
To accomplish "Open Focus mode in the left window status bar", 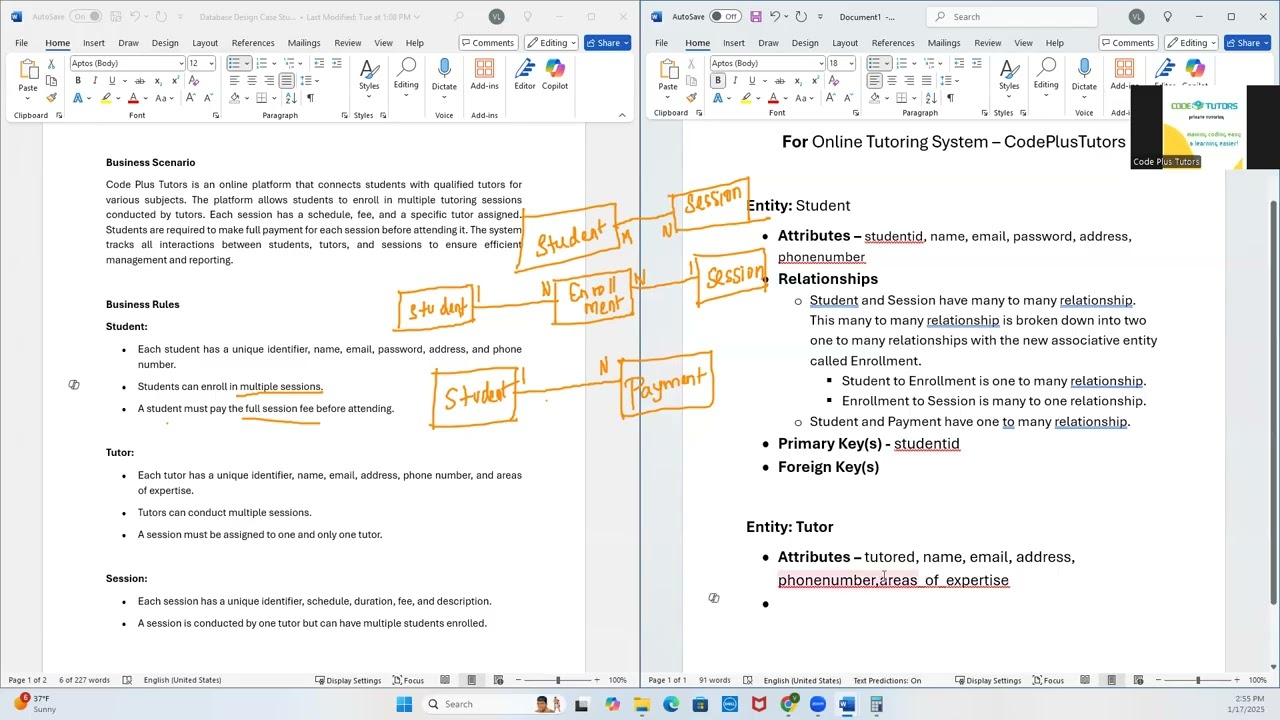I will tap(408, 680).
